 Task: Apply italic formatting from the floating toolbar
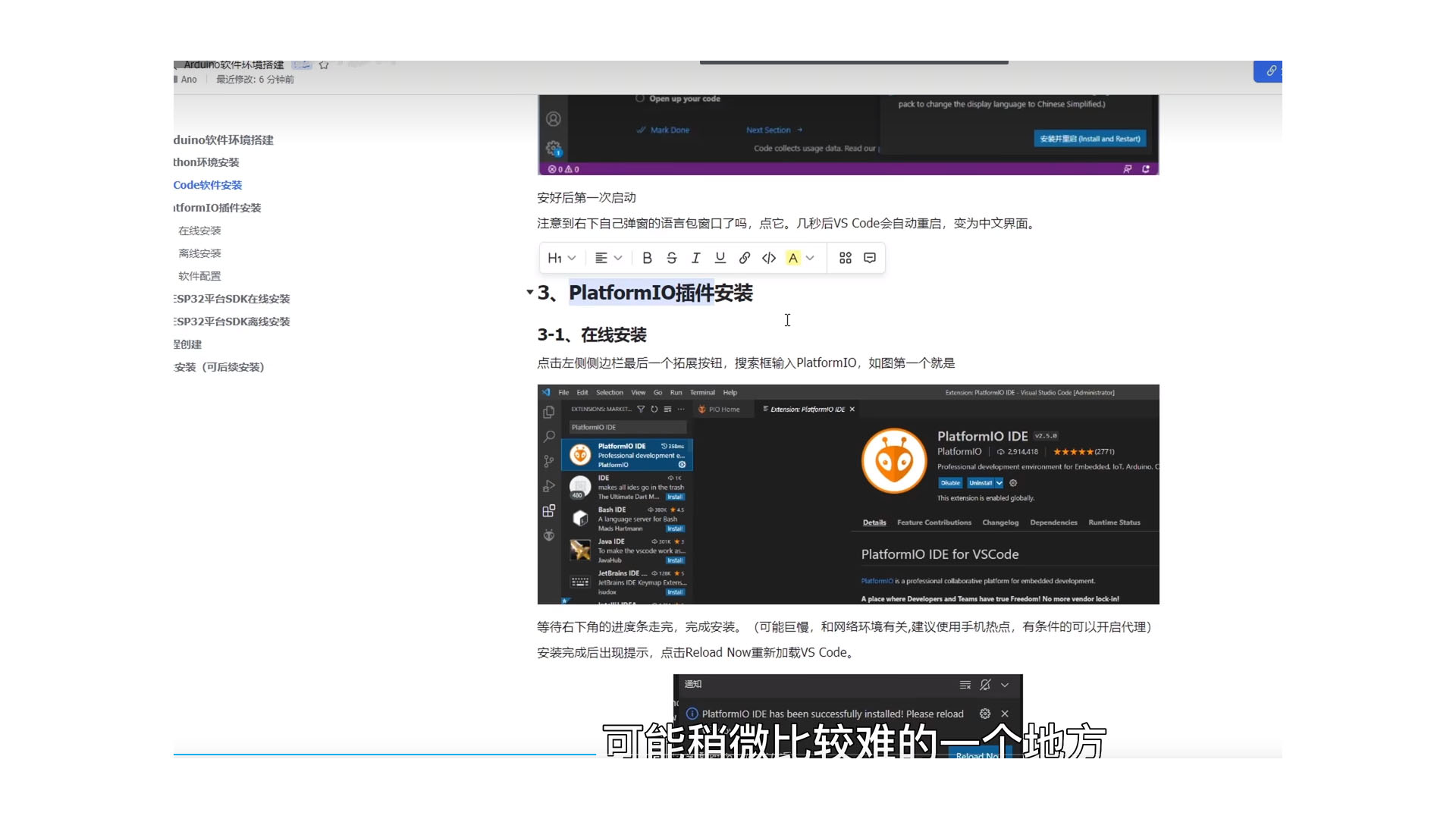point(695,258)
